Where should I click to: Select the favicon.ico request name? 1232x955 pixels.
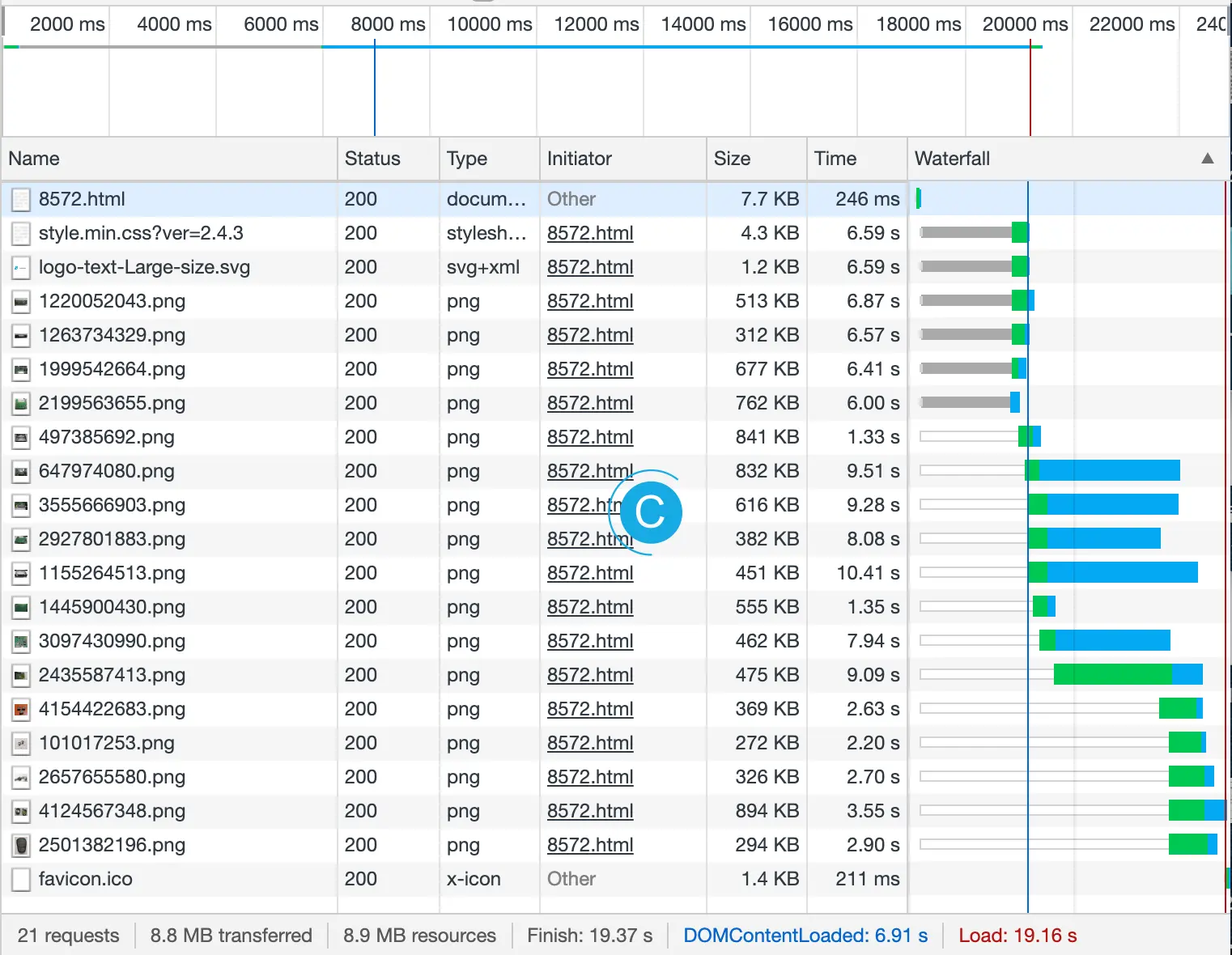[x=86, y=879]
